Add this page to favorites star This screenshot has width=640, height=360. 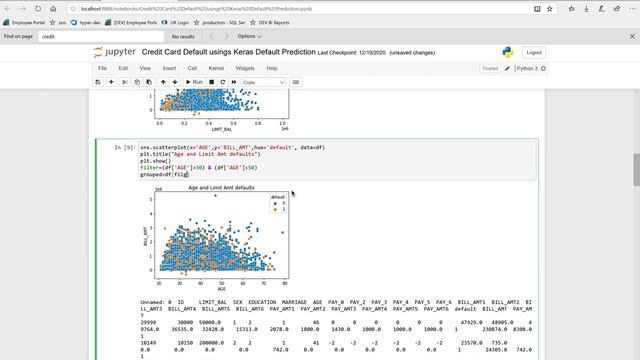[x=550, y=9]
